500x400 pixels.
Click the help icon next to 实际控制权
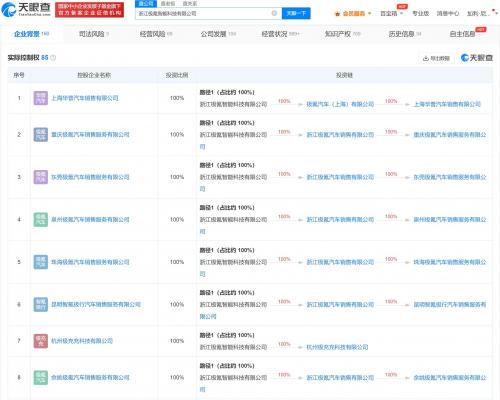(53, 58)
